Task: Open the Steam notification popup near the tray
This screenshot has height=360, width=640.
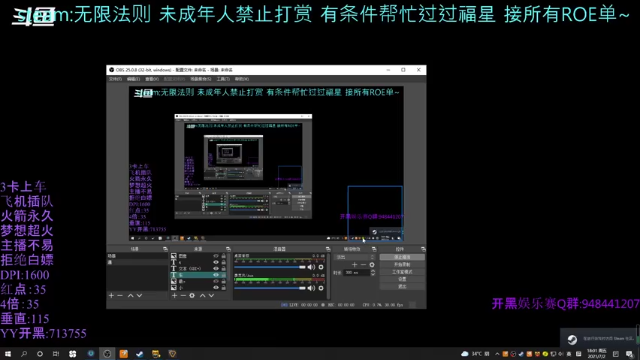Action: point(598,338)
